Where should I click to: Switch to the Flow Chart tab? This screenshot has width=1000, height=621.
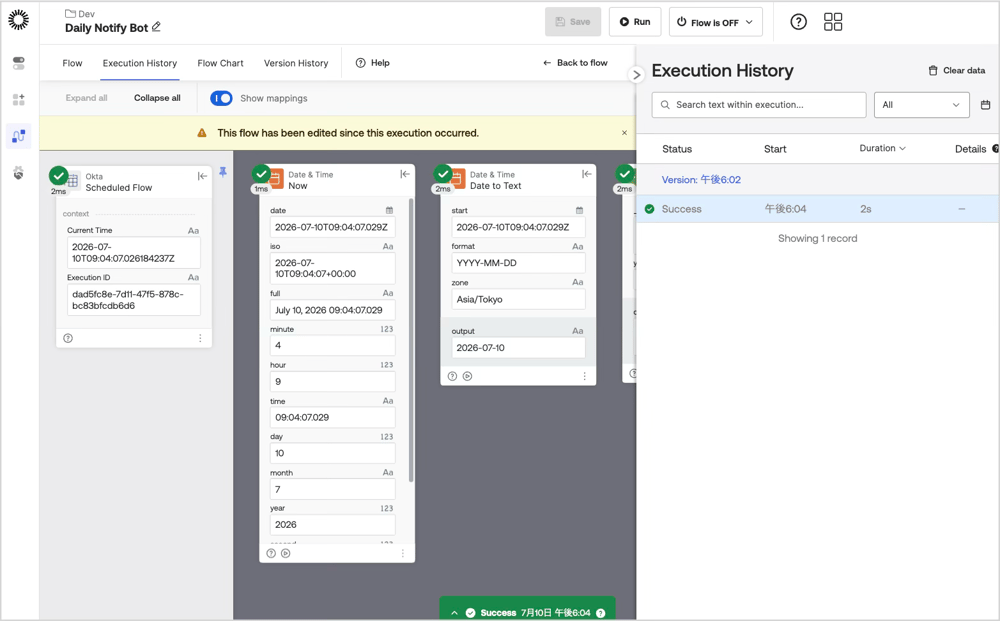(x=220, y=63)
